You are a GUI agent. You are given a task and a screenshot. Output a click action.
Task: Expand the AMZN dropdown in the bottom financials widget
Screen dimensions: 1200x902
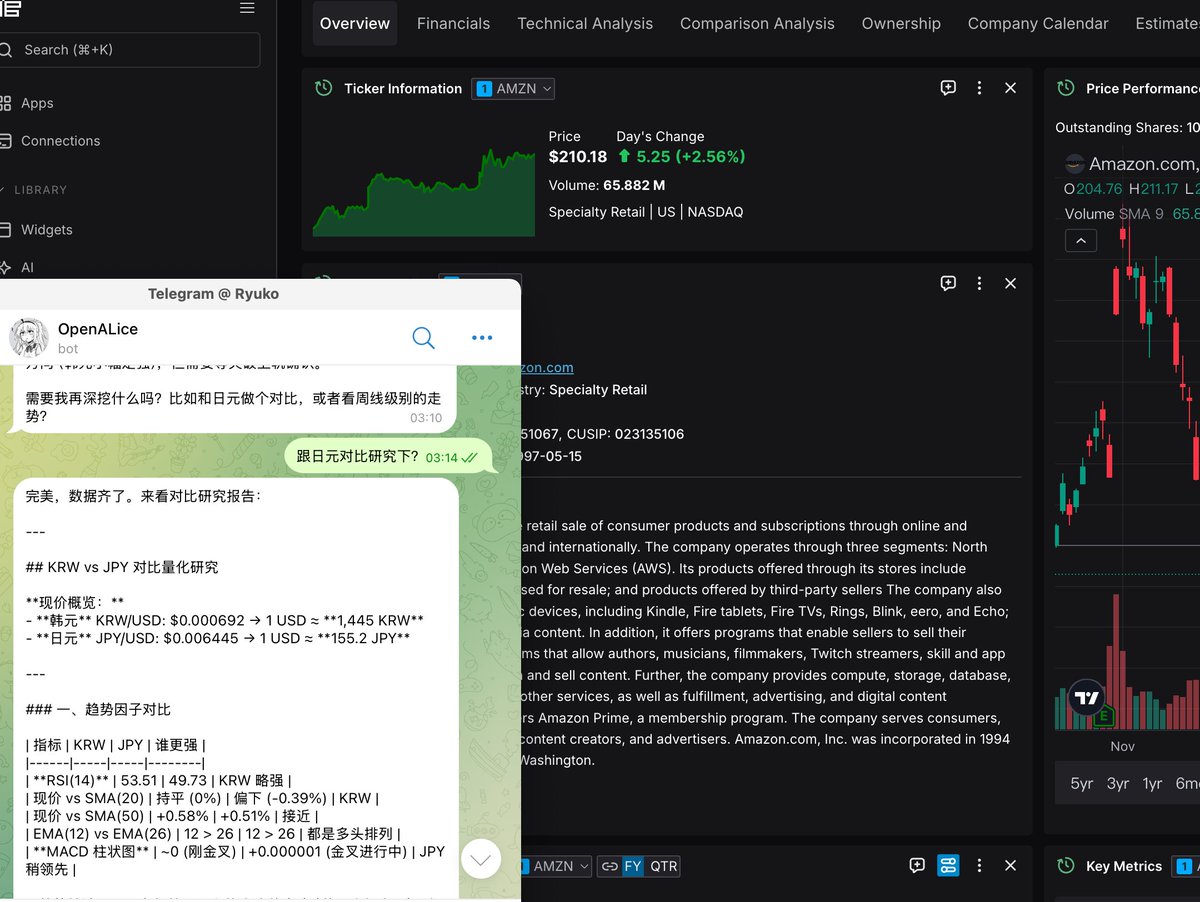pos(556,866)
